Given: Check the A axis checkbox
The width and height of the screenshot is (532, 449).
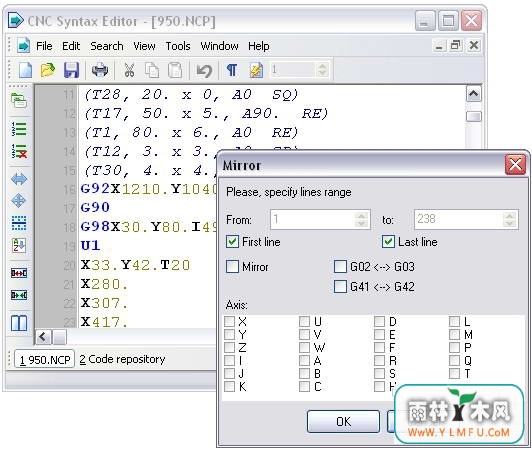Looking at the screenshot, I should pyautogui.click(x=304, y=360).
